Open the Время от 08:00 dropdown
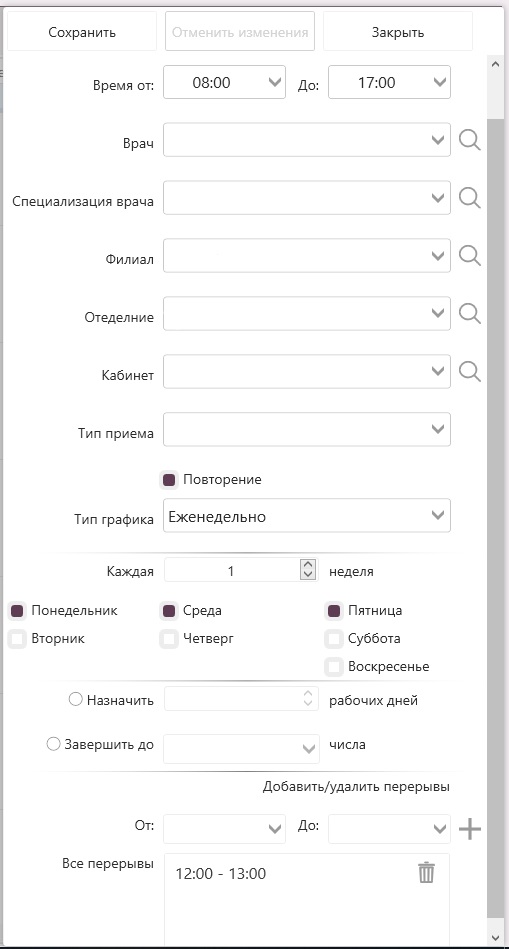 pyautogui.click(x=225, y=82)
